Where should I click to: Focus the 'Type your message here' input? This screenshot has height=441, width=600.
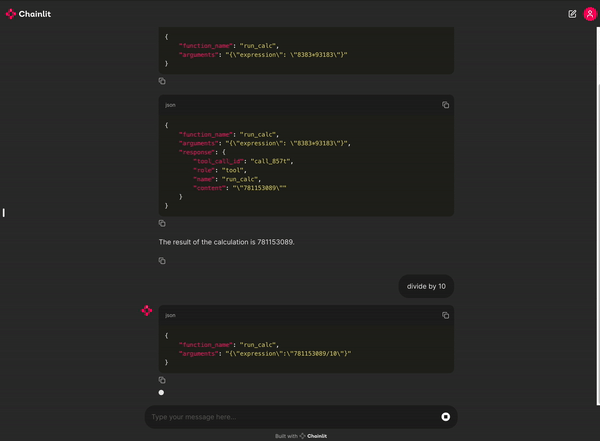pyautogui.click(x=293, y=417)
